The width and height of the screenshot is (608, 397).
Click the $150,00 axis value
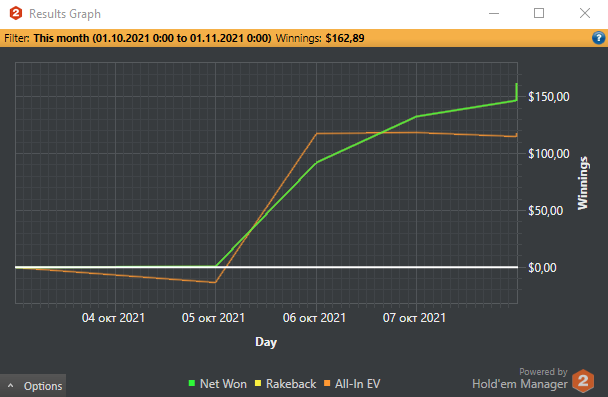(x=549, y=97)
